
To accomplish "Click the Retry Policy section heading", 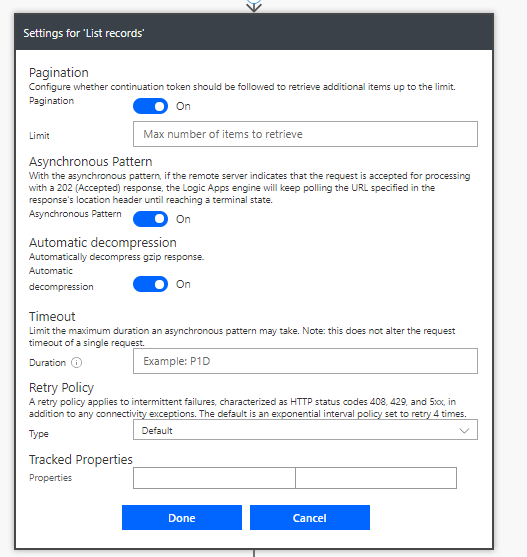I will 61,388.
